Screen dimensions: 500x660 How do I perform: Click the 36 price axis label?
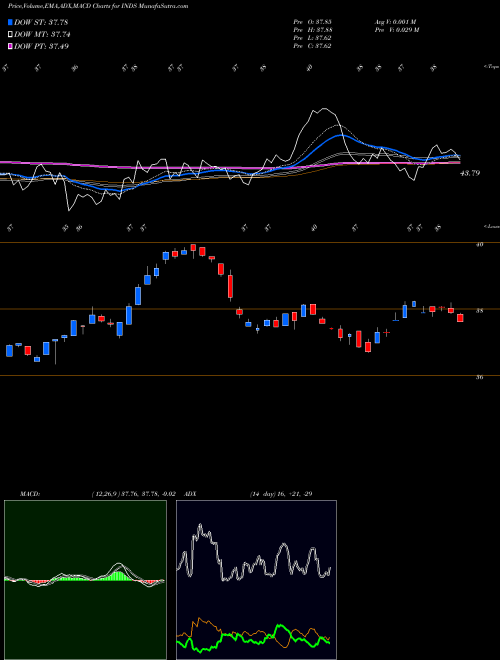point(479,377)
